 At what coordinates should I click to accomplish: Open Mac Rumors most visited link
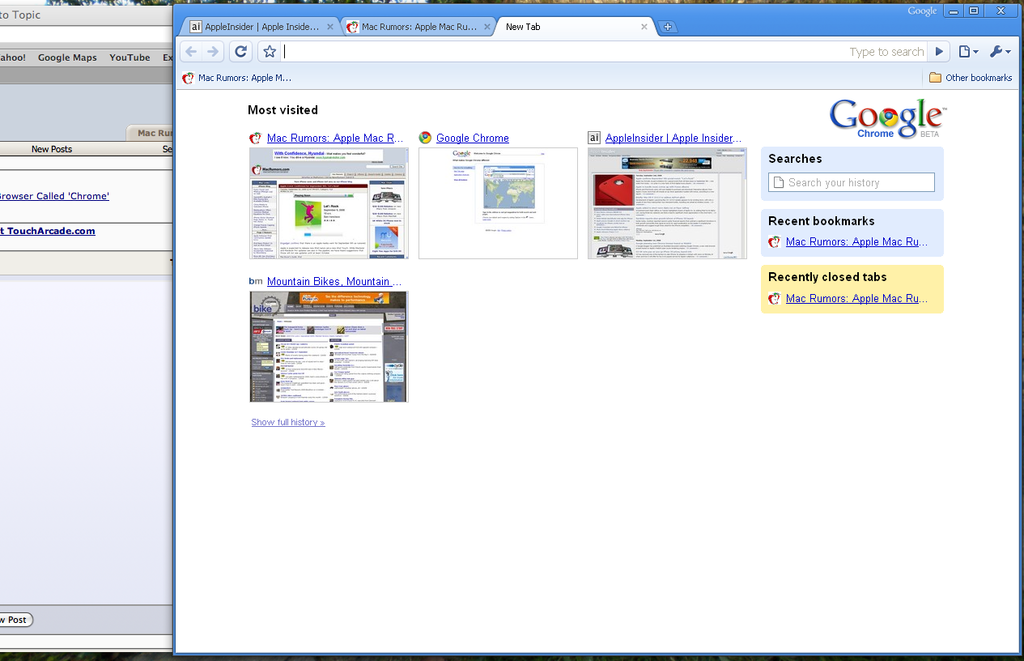(335, 138)
